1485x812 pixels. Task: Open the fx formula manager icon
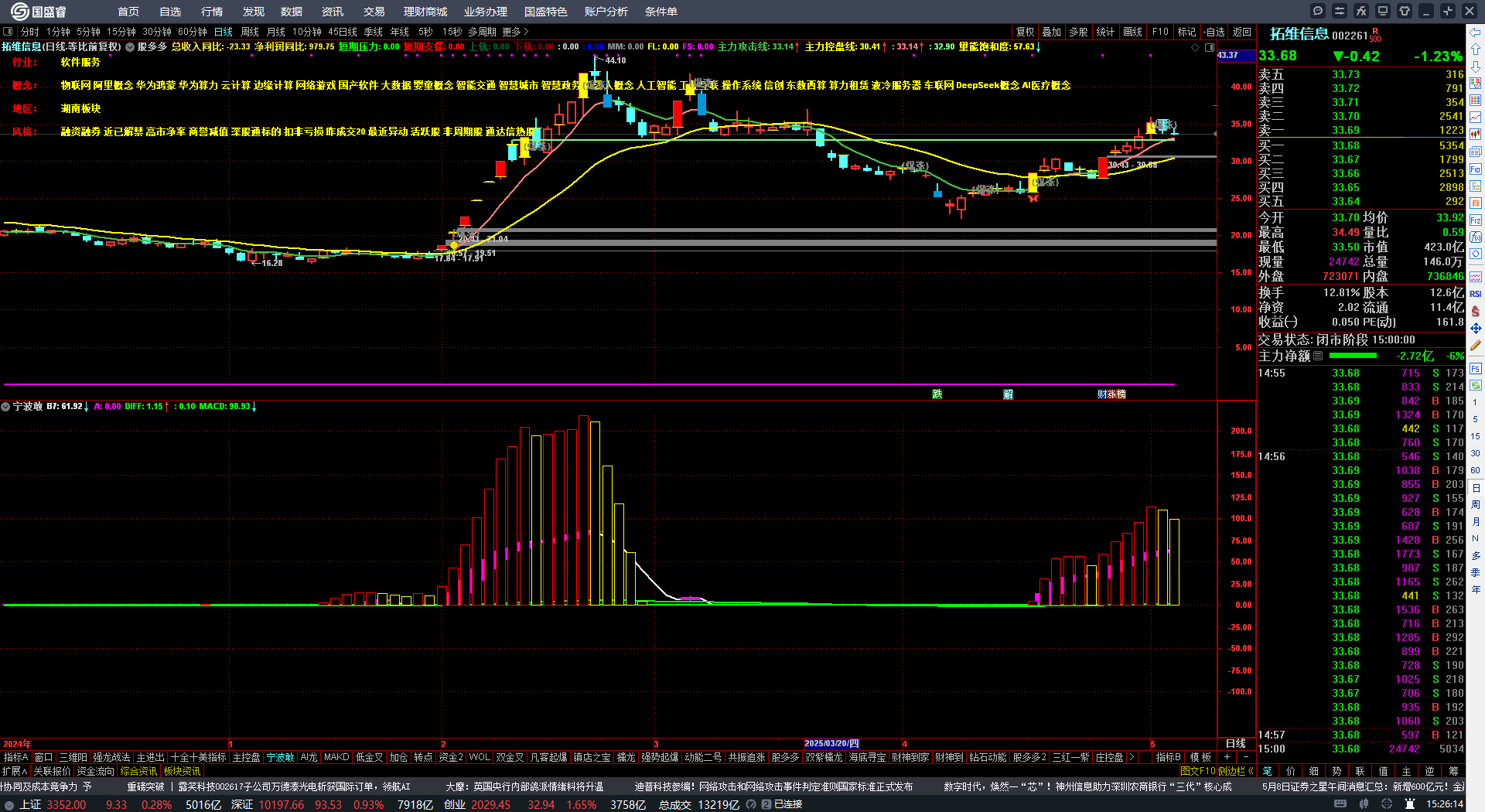[x=1361, y=11]
